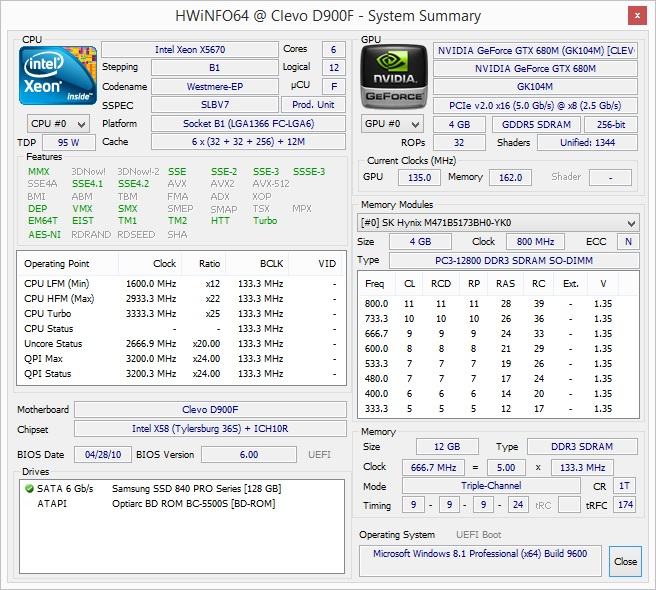Click the Prod. Unit button
Screen dimensions: 656x590
[x=313, y=105]
